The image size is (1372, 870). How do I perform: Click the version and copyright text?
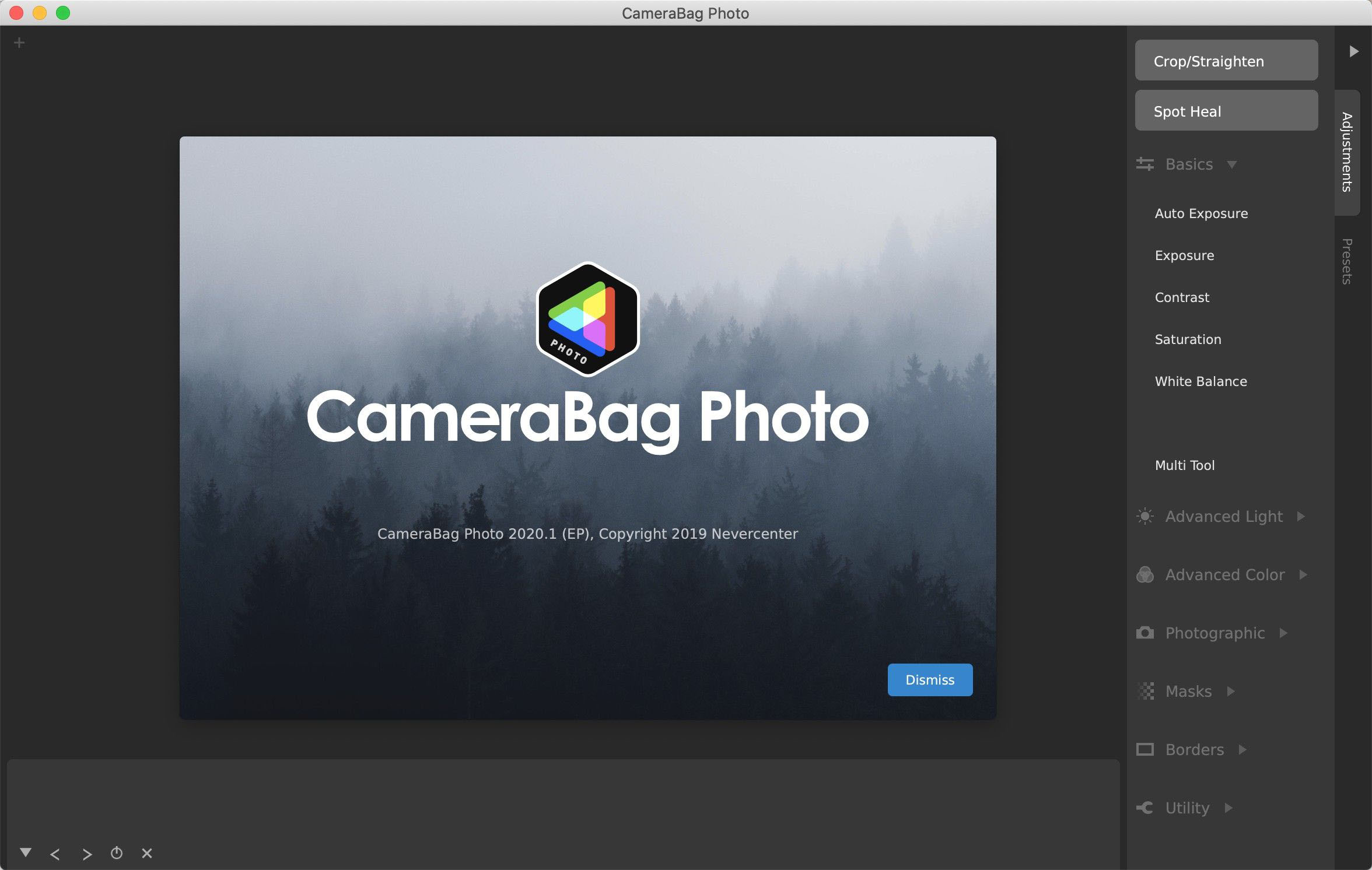587,534
